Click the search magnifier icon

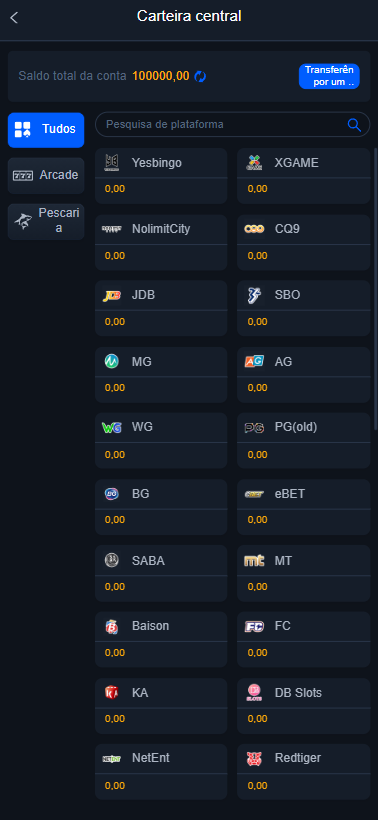coord(354,124)
